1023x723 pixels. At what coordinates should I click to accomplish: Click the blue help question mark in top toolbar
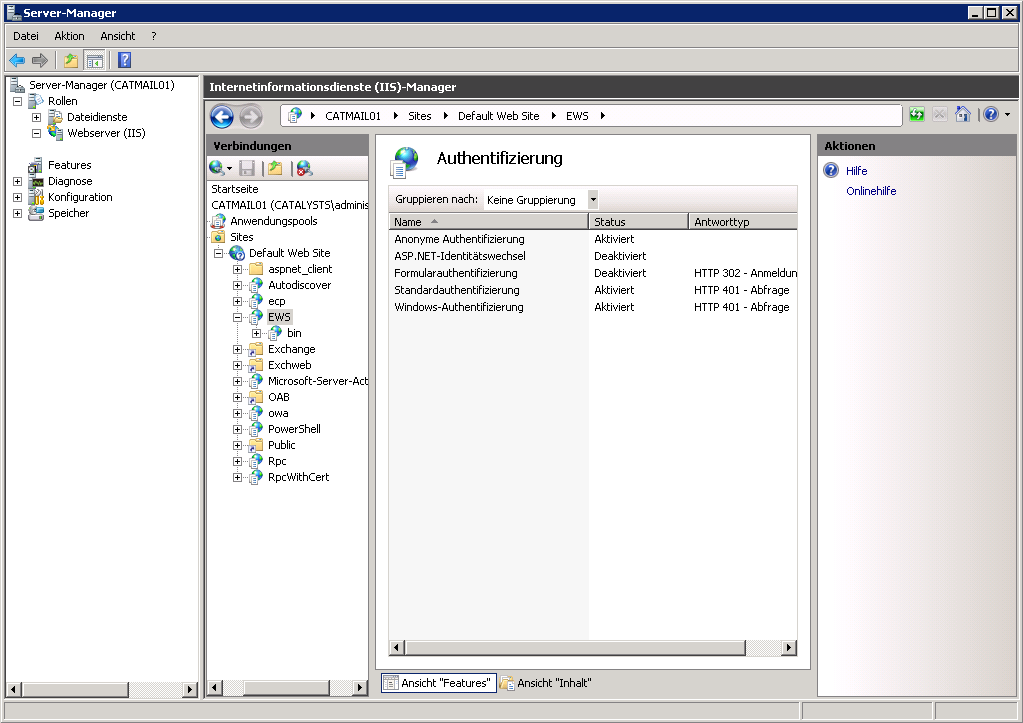(x=124, y=60)
